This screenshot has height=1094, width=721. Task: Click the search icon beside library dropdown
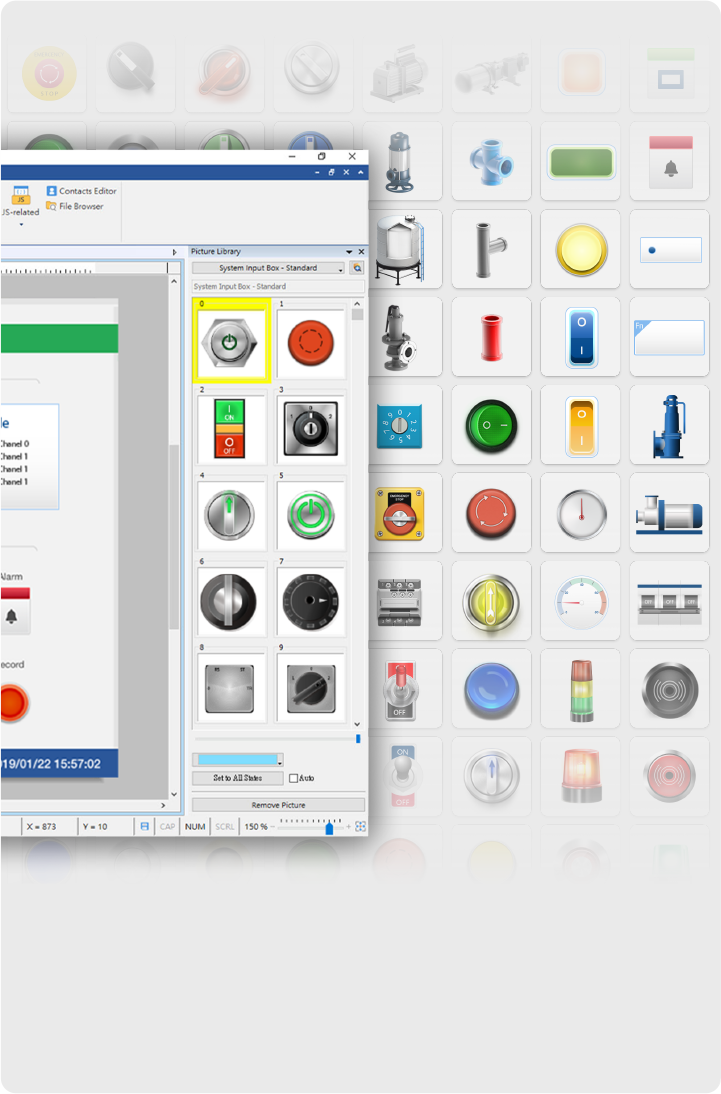click(356, 268)
